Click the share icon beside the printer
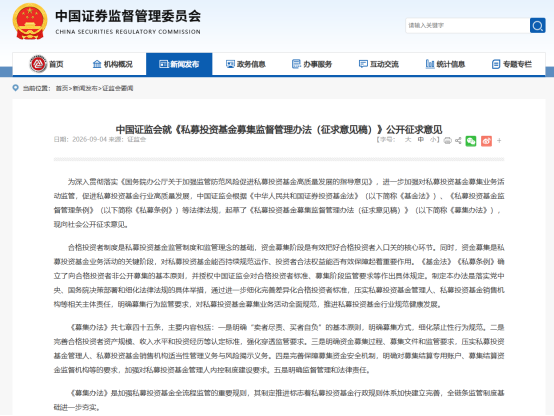 click(458, 141)
